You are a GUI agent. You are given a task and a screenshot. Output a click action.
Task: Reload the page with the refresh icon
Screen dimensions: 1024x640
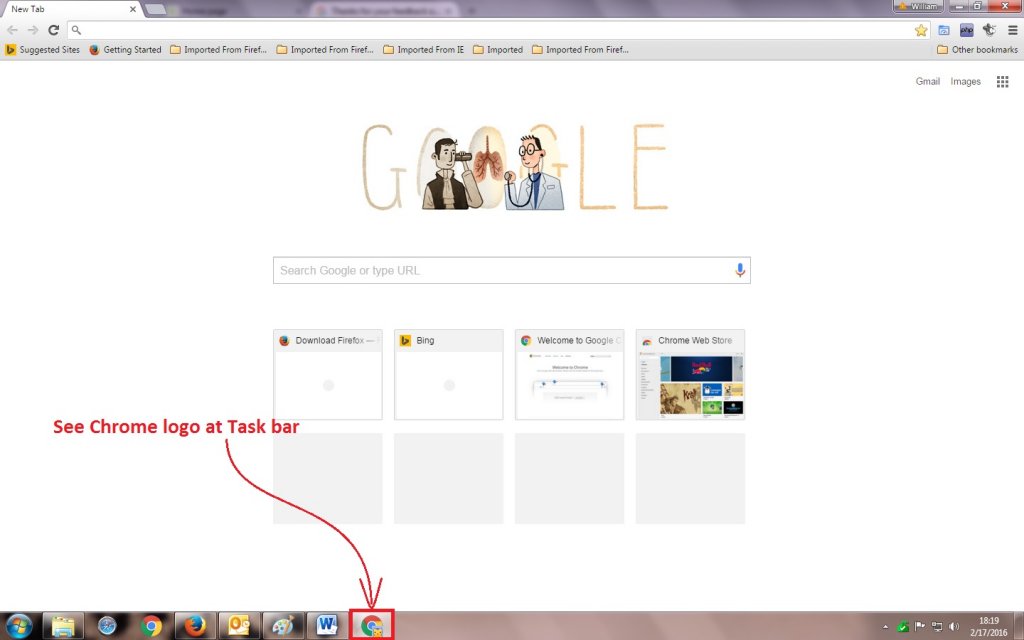click(53, 30)
